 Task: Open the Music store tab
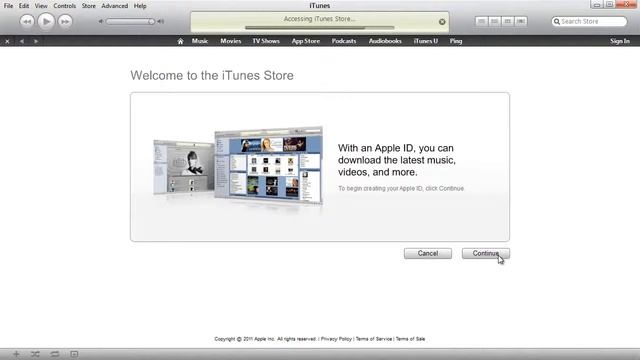(200, 41)
